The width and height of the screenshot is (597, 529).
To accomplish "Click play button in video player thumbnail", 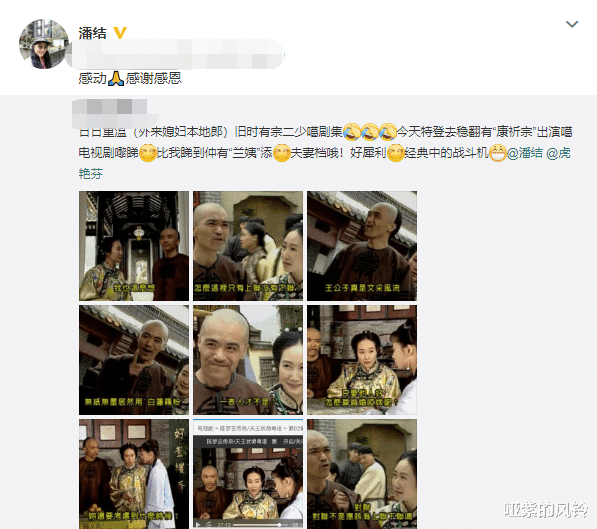I will [197, 525].
